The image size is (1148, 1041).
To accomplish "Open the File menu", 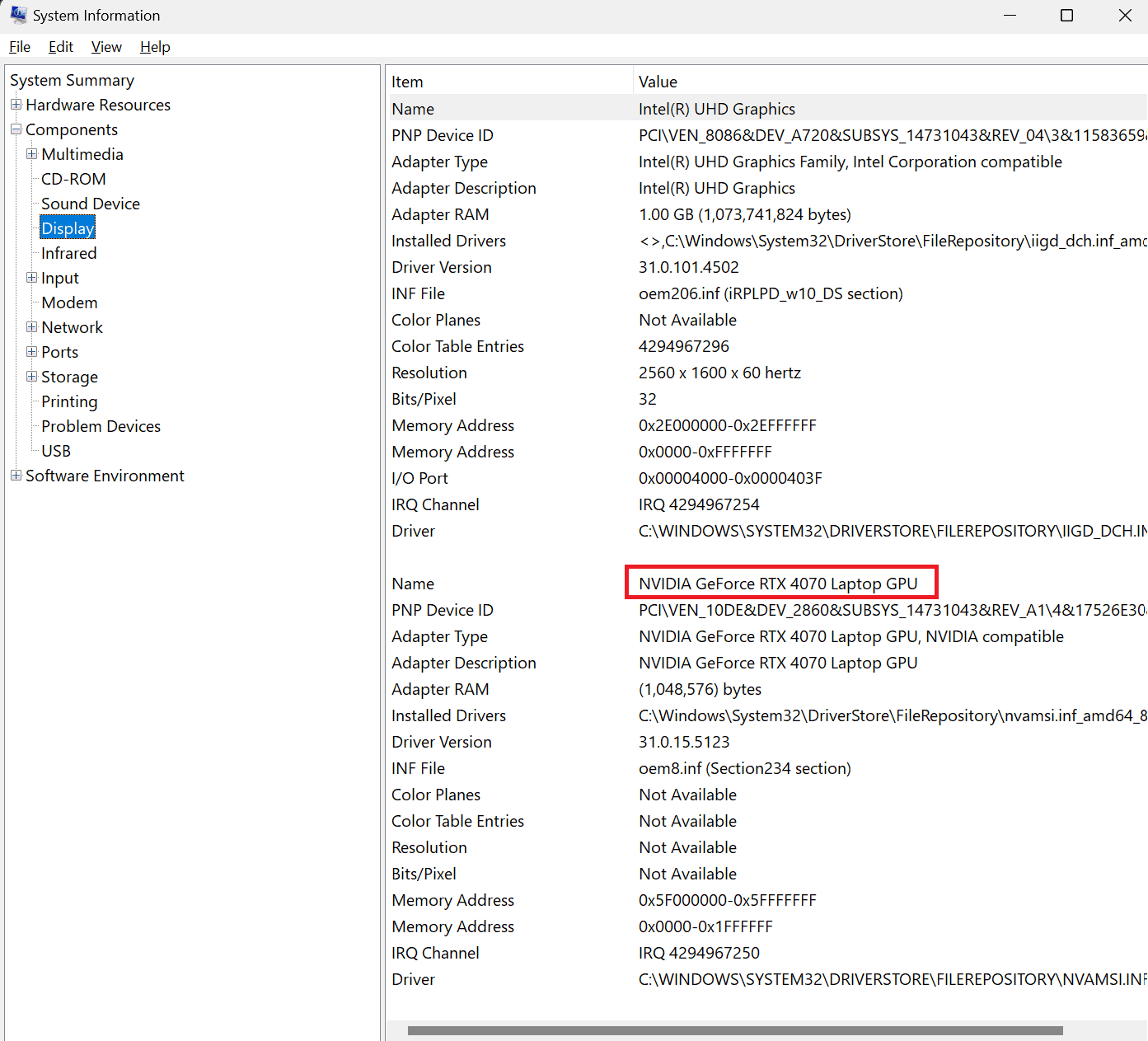I will pos(20,47).
